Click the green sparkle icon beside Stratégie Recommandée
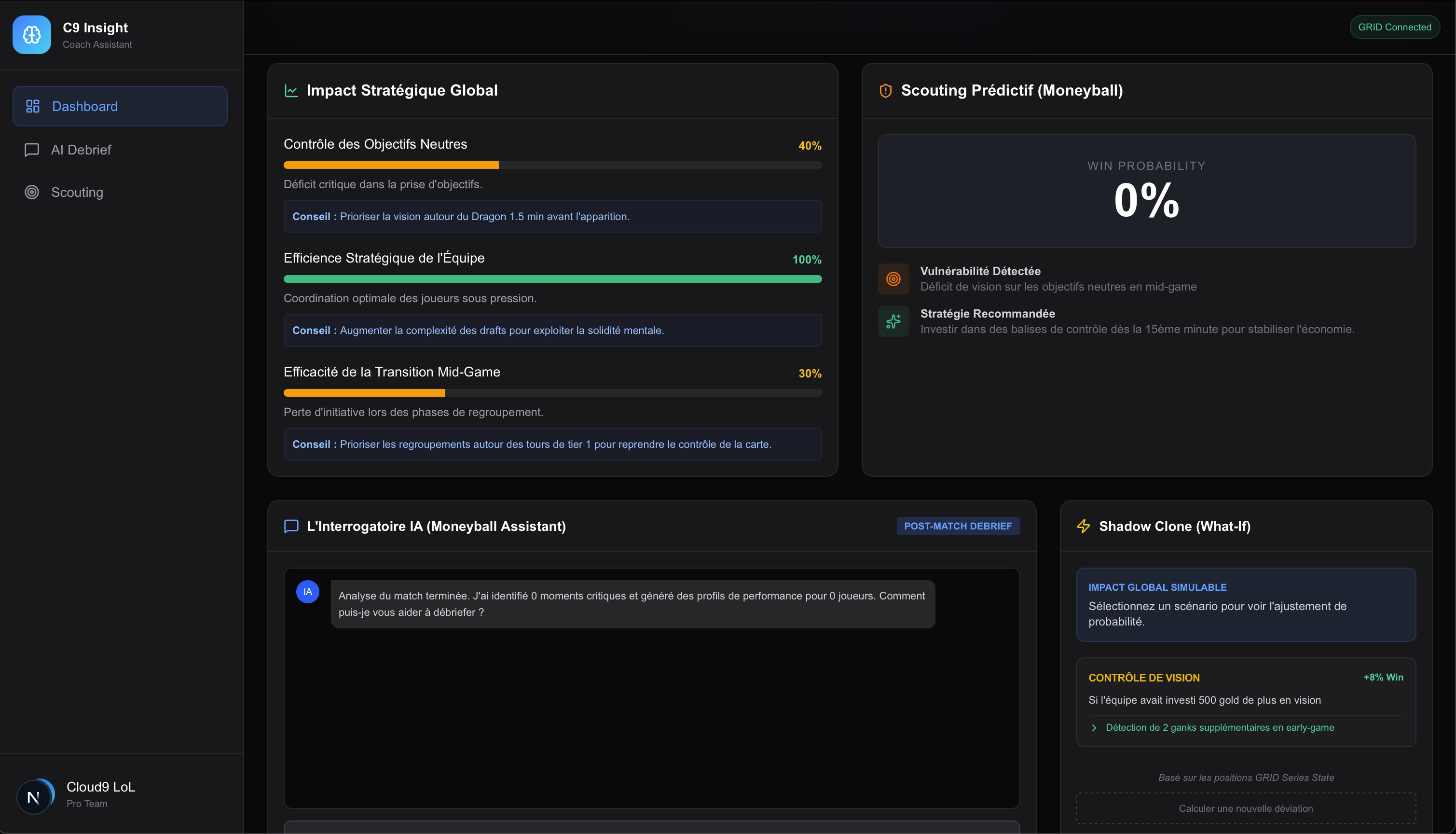Image resolution: width=1456 pixels, height=834 pixels. pos(893,321)
